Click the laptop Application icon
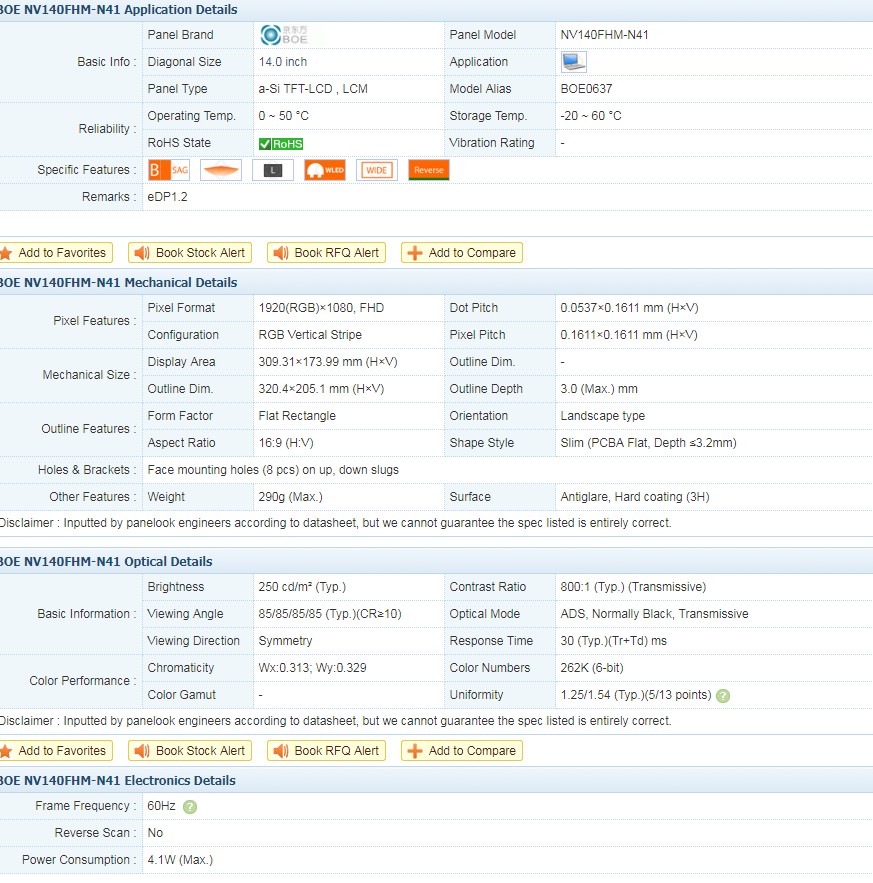This screenshot has height=883, width=873. click(x=573, y=62)
